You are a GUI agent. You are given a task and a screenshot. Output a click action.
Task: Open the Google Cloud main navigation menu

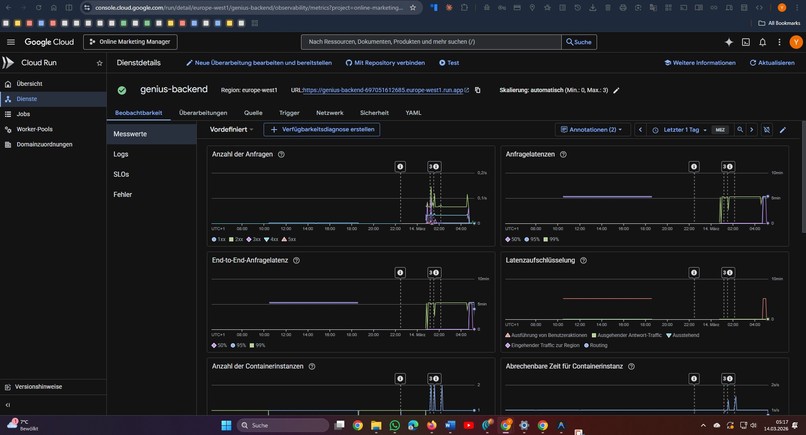click(11, 42)
